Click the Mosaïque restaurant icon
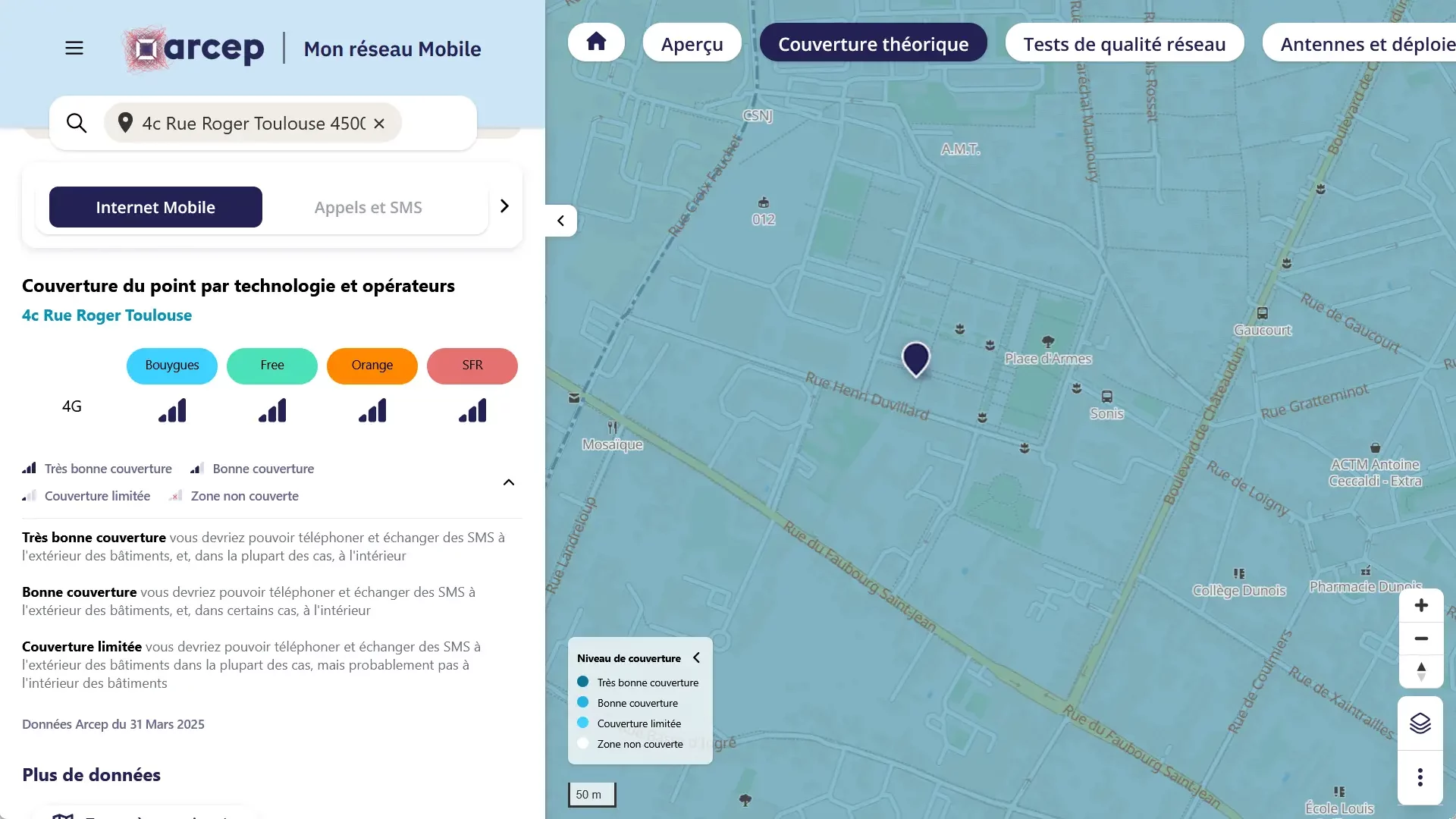The height and width of the screenshot is (819, 1456). [613, 428]
